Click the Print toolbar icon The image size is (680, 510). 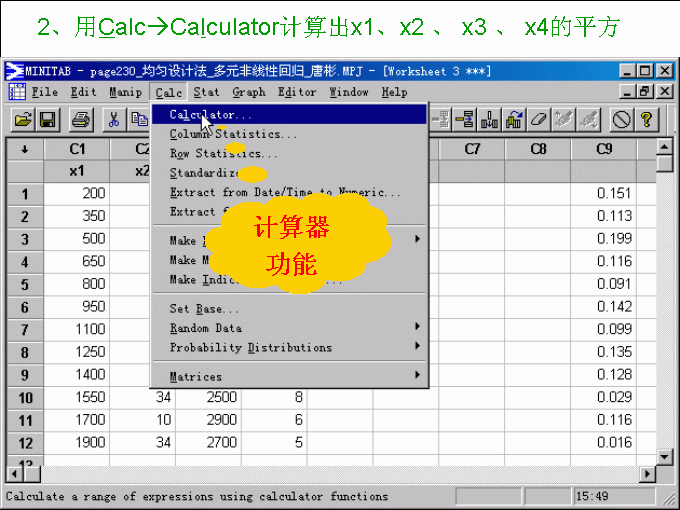pyautogui.click(x=81, y=120)
